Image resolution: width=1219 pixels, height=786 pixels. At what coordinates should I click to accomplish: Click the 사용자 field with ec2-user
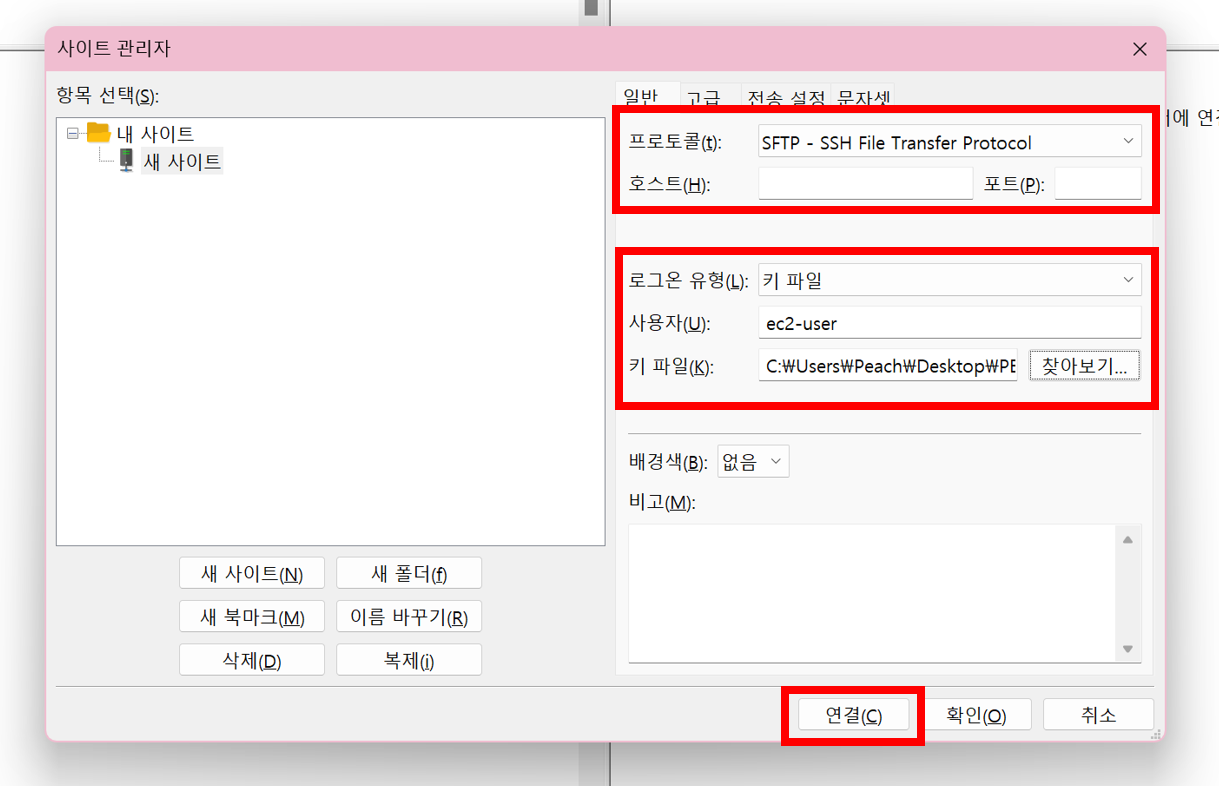pos(949,323)
